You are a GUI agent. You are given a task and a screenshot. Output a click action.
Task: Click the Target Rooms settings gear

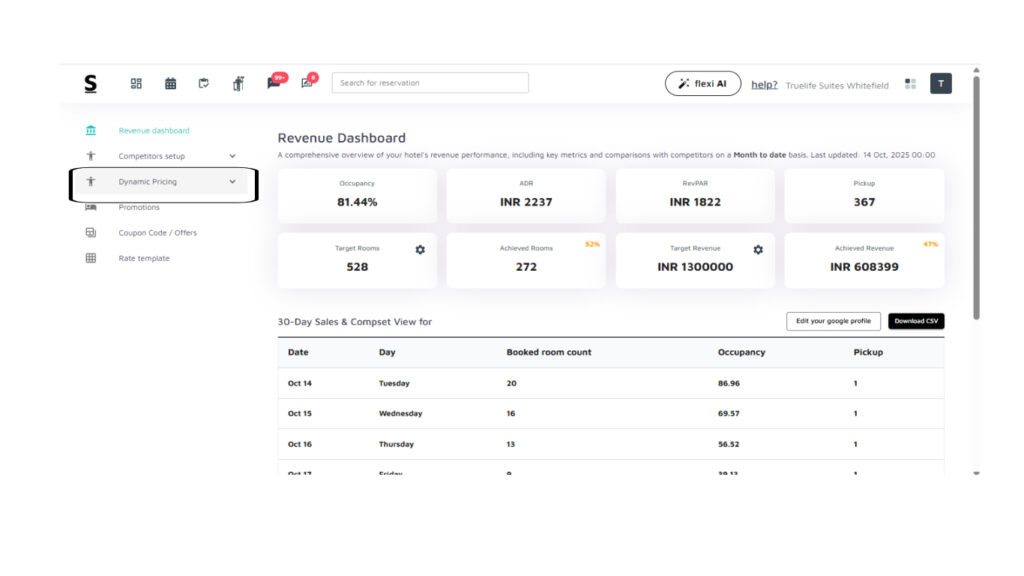coord(420,249)
